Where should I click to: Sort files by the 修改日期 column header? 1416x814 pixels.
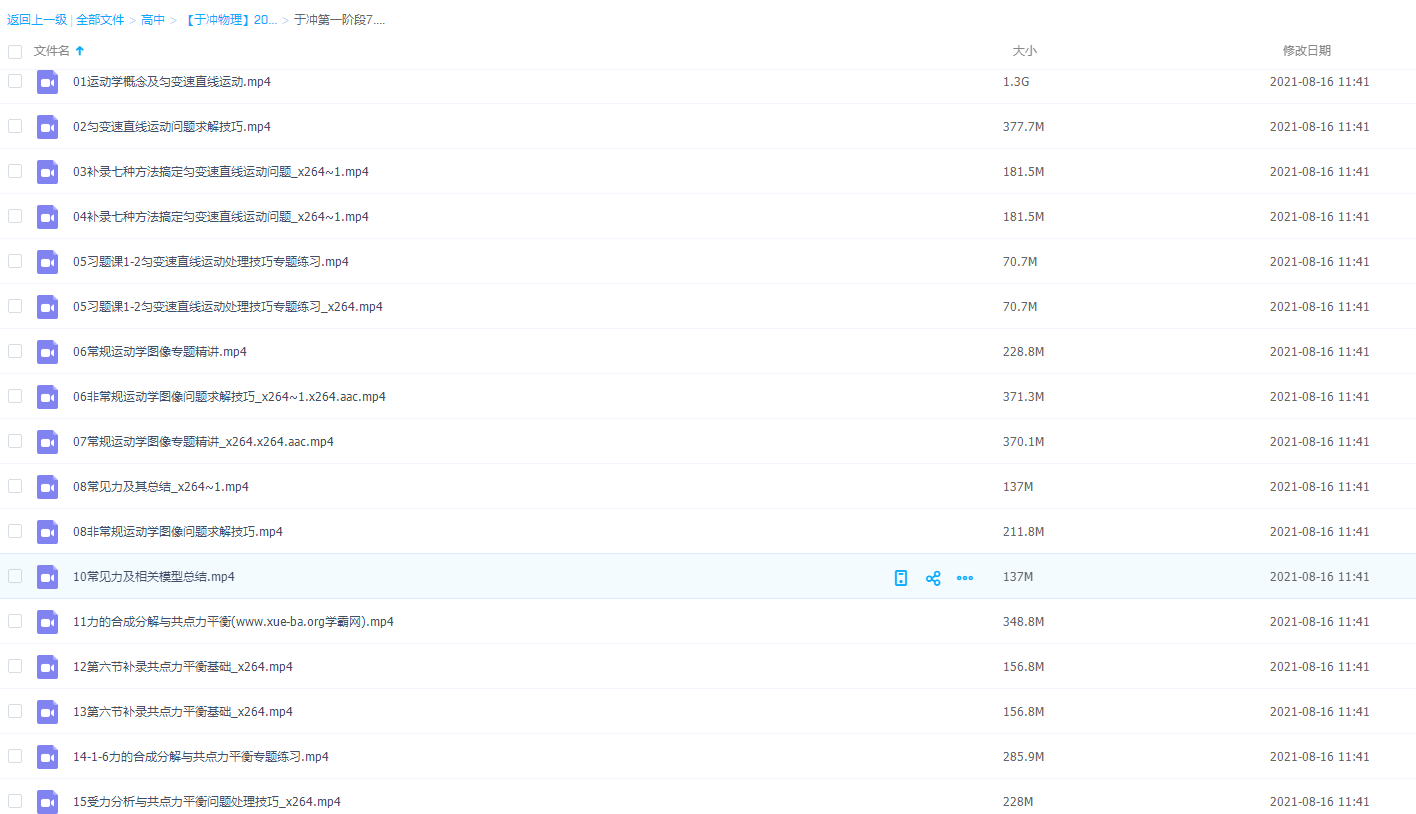point(1306,51)
